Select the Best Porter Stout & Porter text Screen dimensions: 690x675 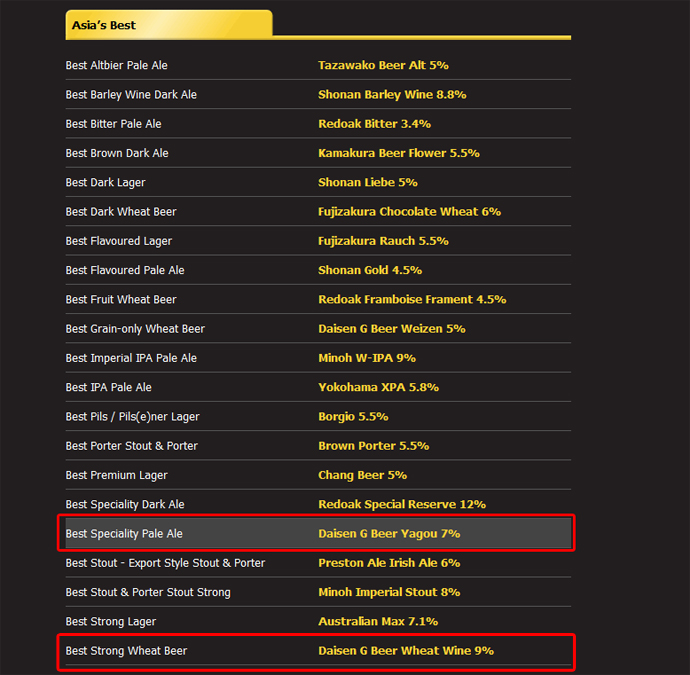click(132, 446)
